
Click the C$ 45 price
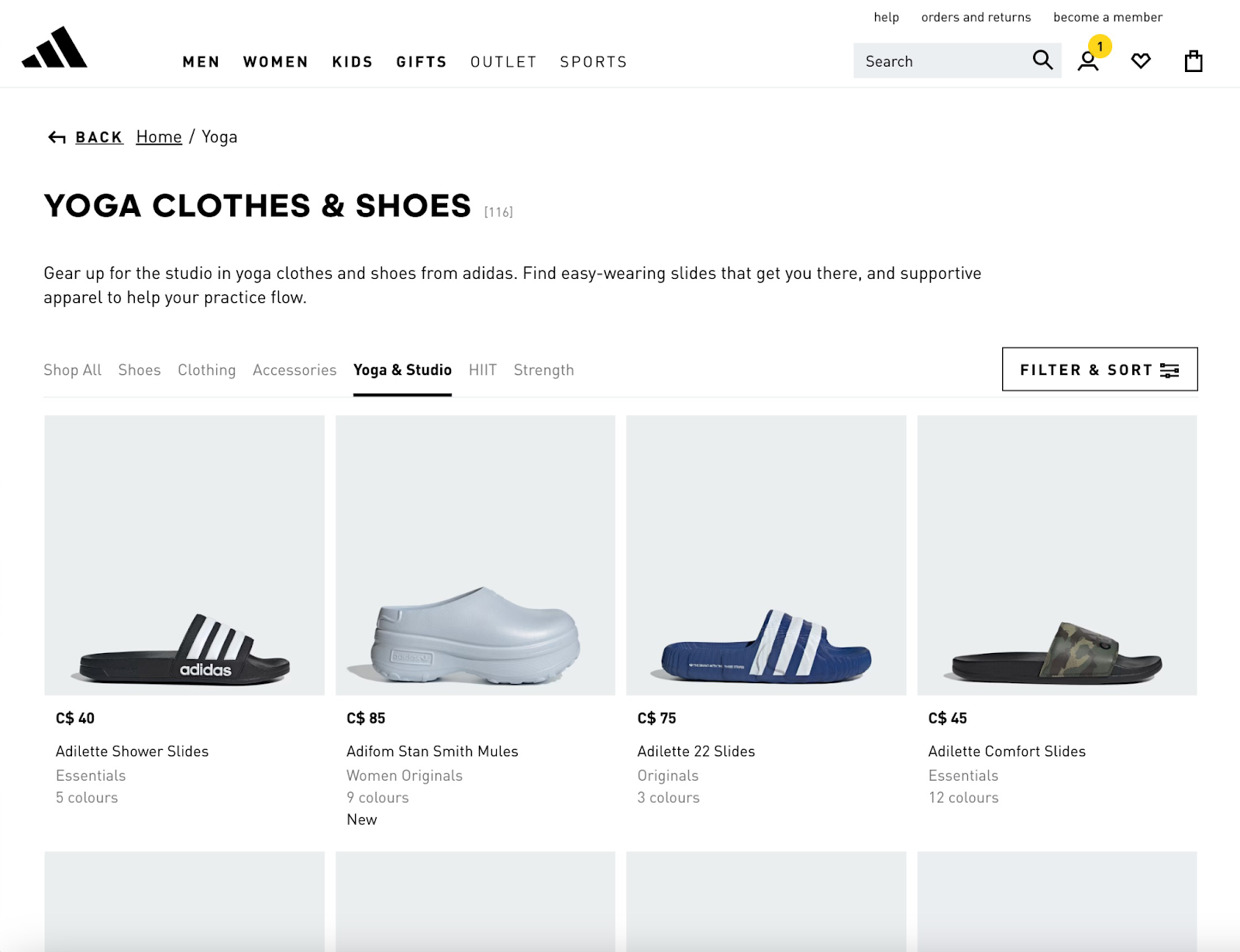pos(948,718)
